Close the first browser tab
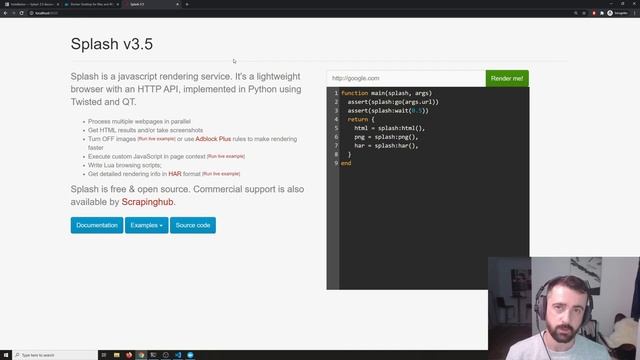 pyautogui.click(x=58, y=4)
